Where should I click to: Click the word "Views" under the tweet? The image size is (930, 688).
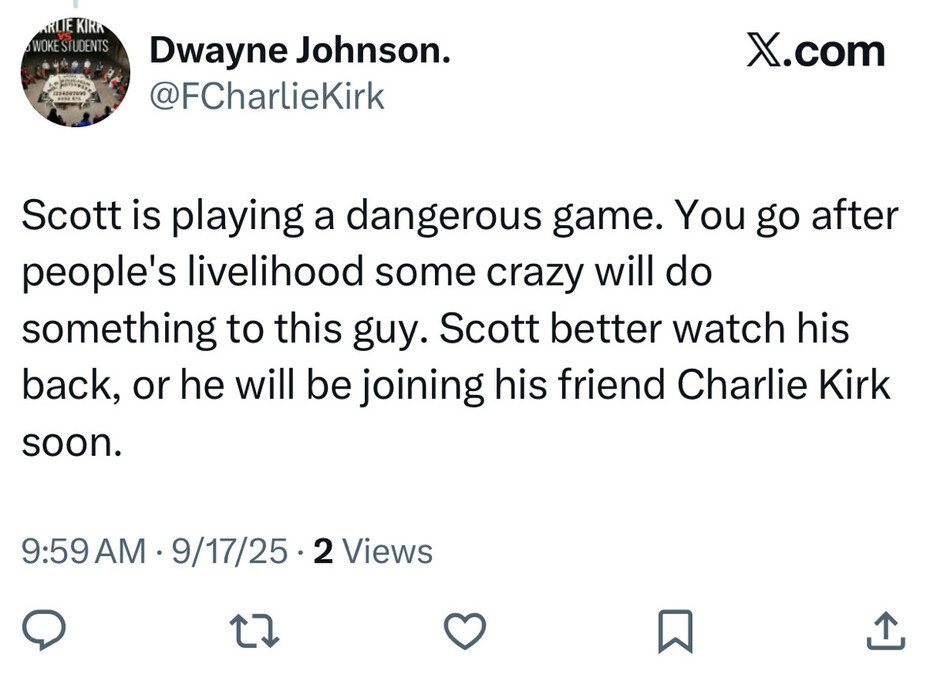pos(387,551)
